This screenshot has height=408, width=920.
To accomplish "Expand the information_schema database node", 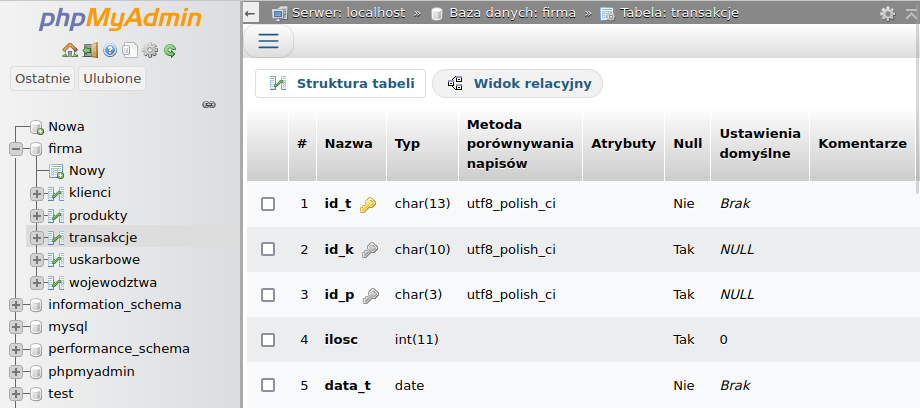I will pyautogui.click(x=16, y=305).
